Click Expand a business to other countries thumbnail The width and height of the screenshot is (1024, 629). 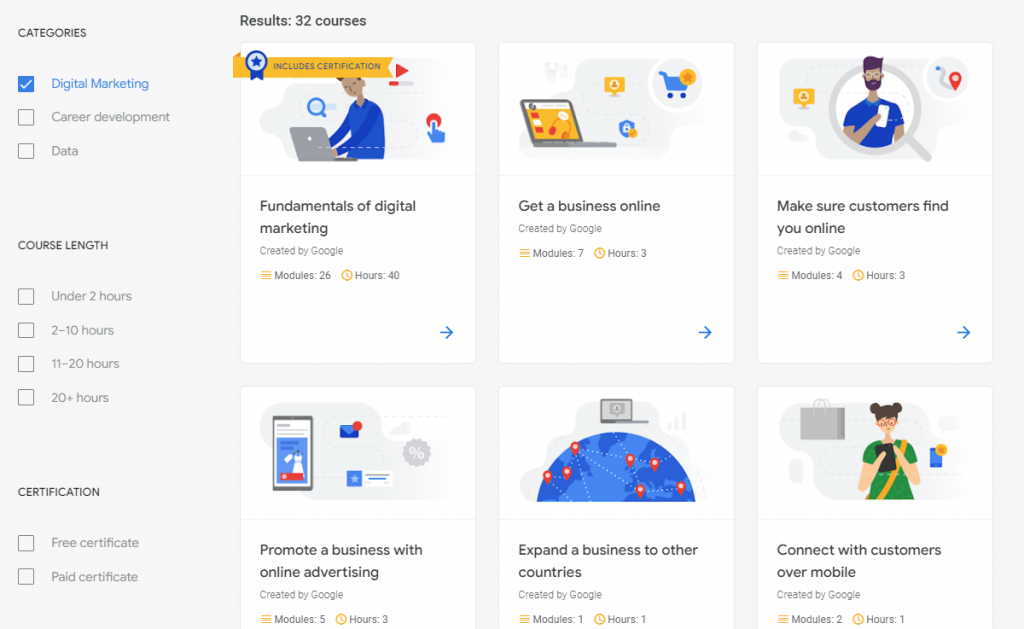(616, 453)
